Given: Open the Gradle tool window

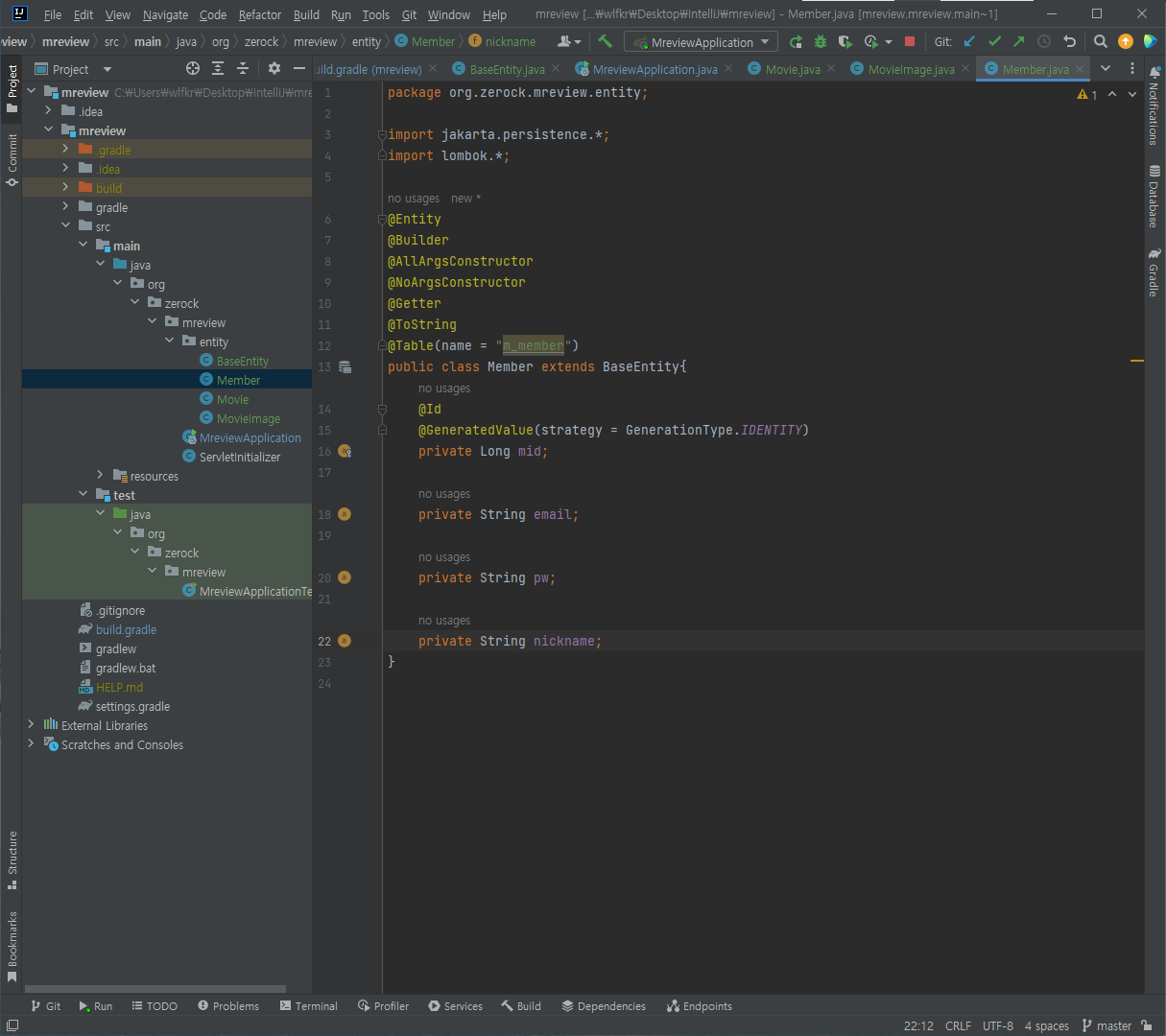Looking at the screenshot, I should (1154, 273).
